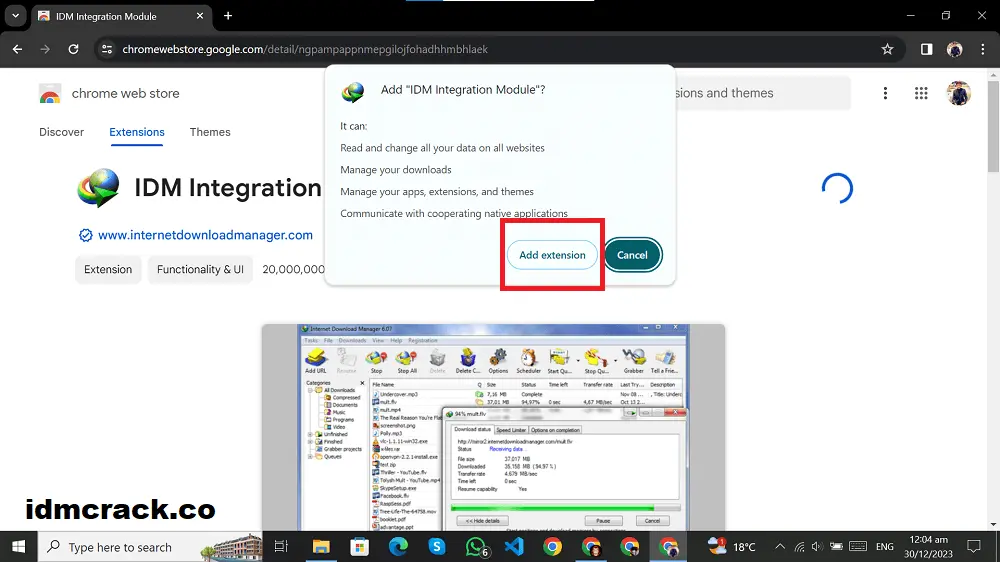Open the clock showing 12:04 am

tap(928, 547)
